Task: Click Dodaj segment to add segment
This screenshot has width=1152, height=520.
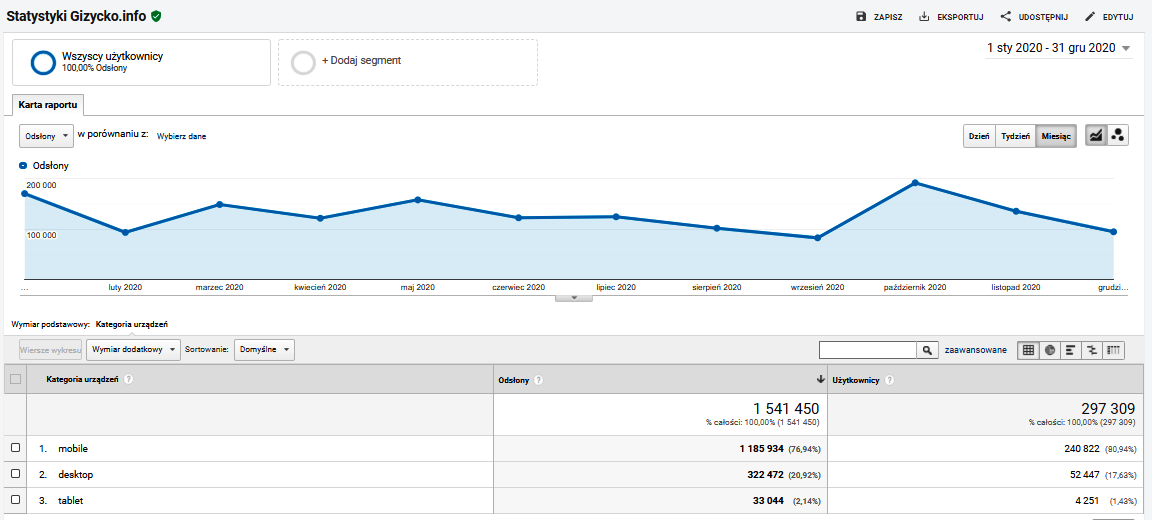Action: (x=407, y=61)
